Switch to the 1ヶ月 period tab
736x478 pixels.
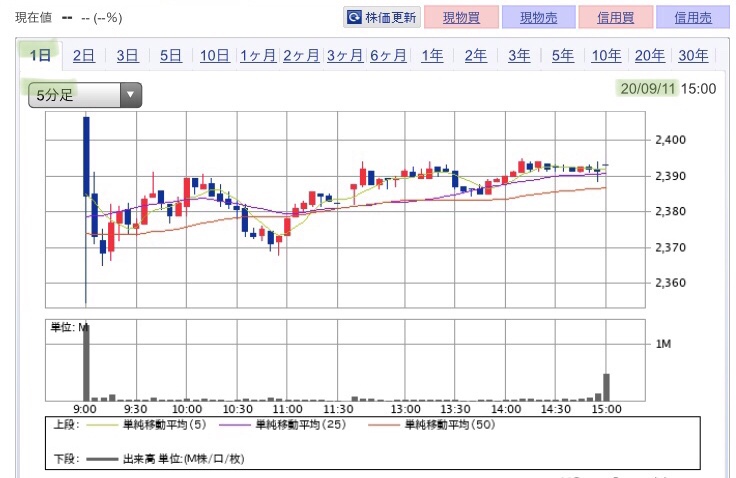pyautogui.click(x=258, y=55)
